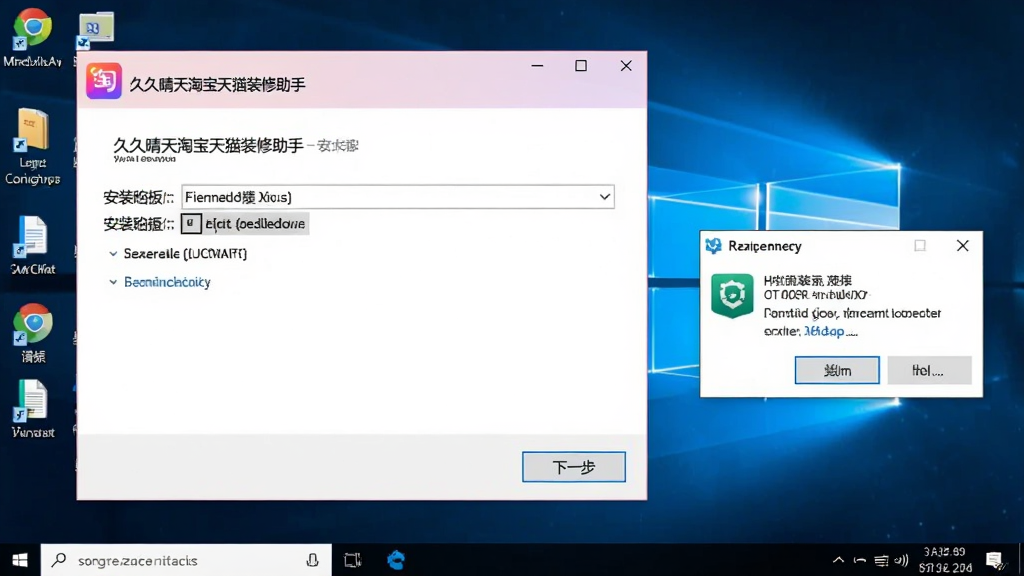Click the search magnifier icon in taskbar
1024x576 pixels.
pos(59,560)
